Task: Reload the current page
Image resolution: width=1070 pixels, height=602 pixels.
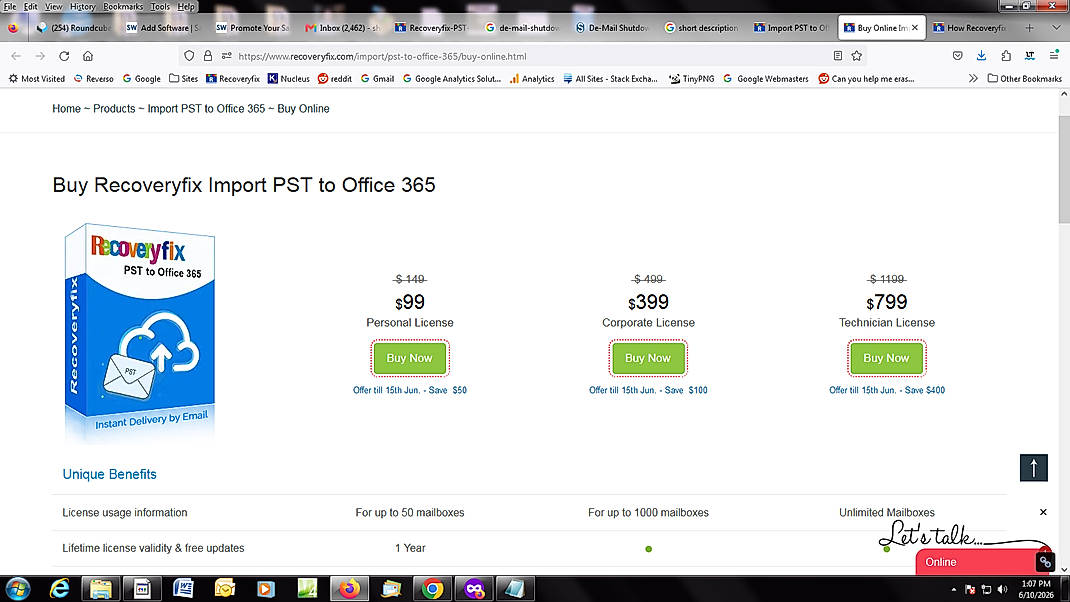Action: [64, 56]
